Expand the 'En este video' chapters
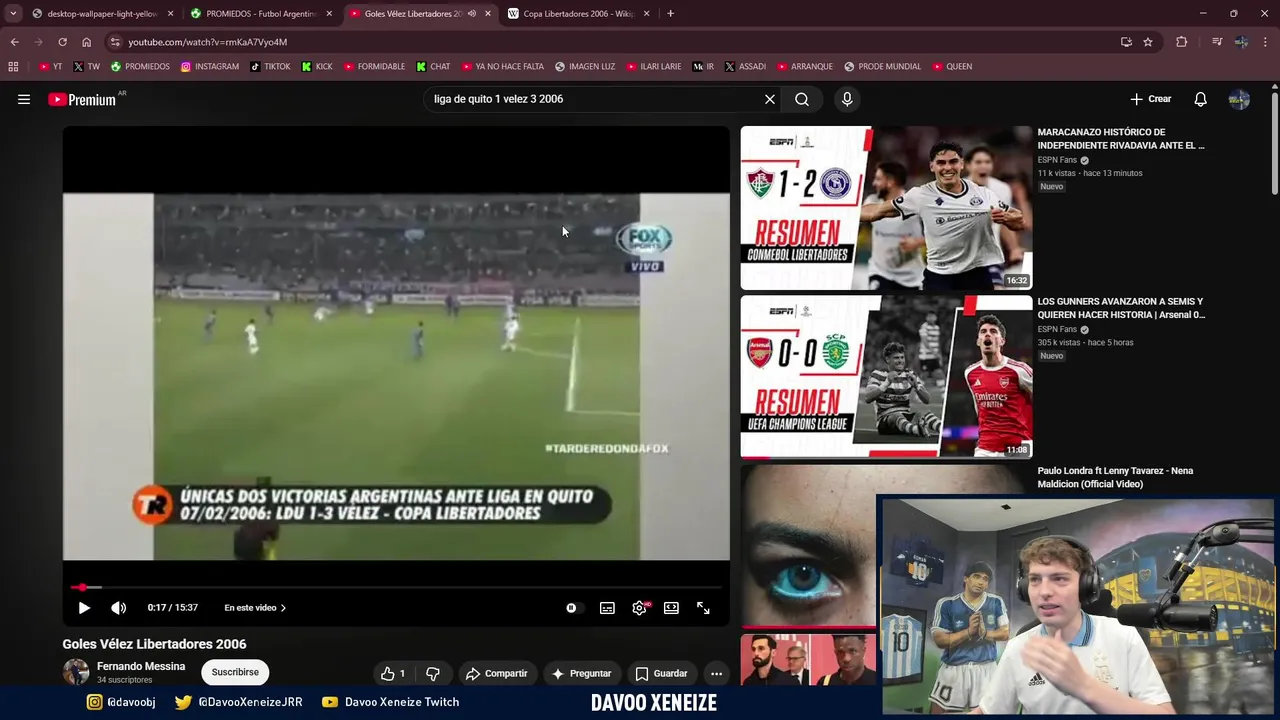The width and height of the screenshot is (1280, 720). point(255,608)
